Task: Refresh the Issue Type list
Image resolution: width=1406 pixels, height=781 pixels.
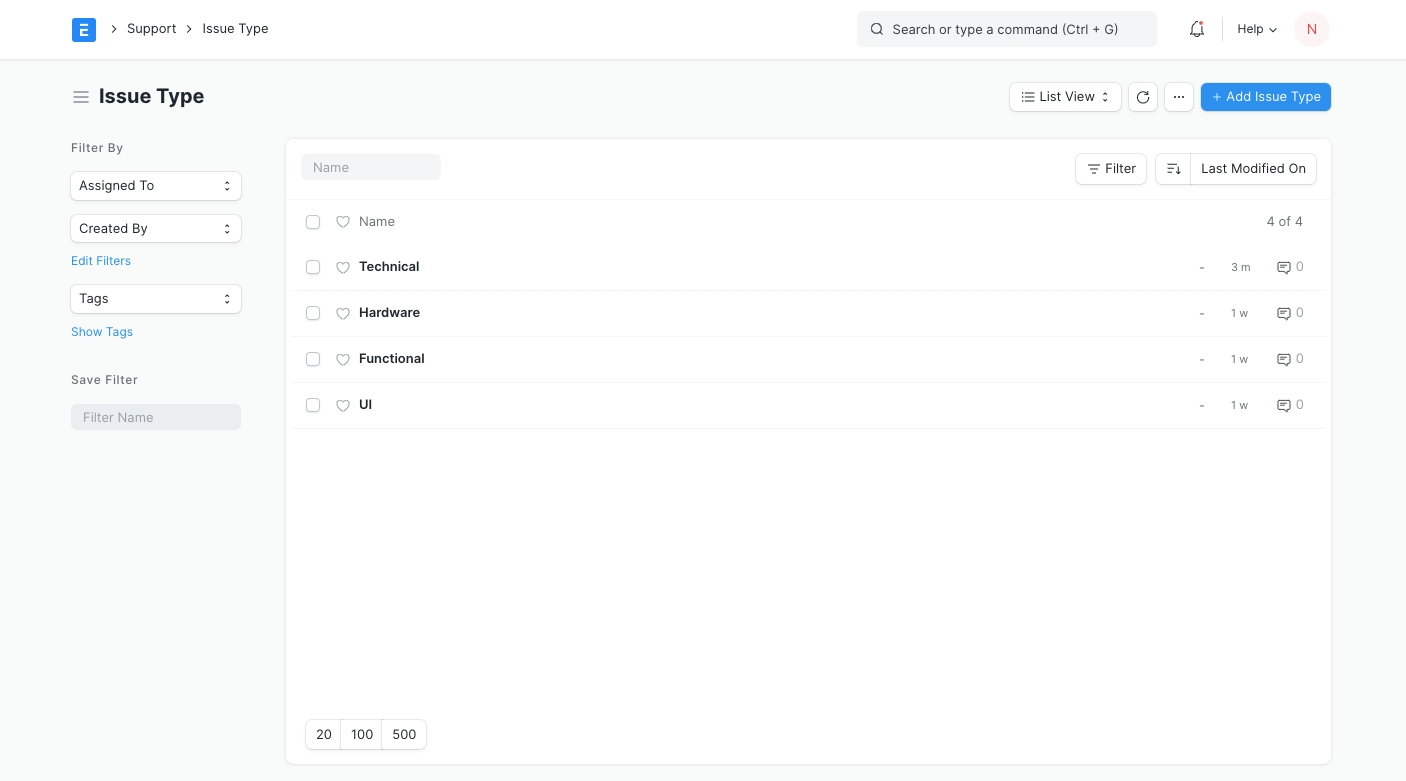Action: click(x=1143, y=97)
